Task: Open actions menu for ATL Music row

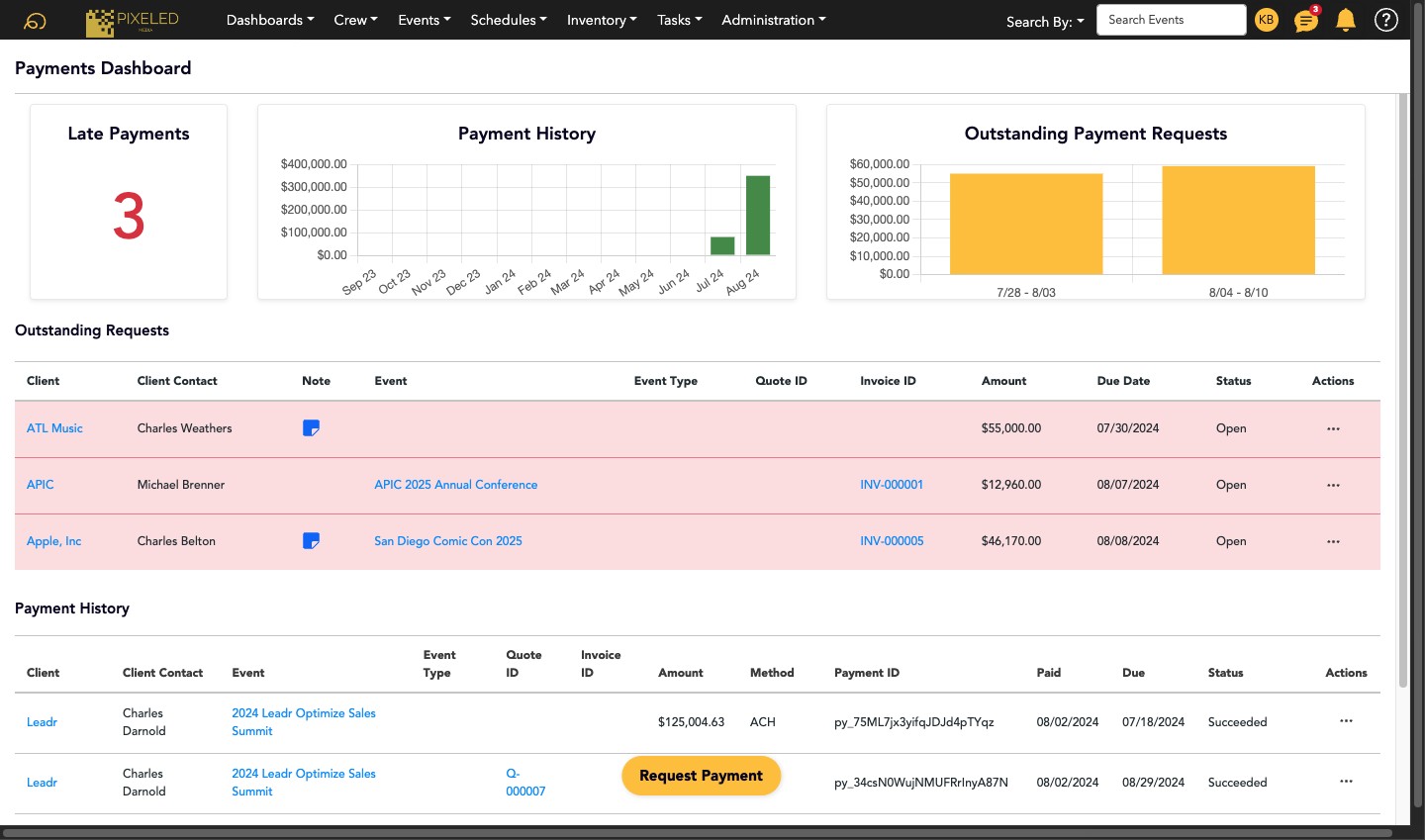Action: tap(1333, 429)
